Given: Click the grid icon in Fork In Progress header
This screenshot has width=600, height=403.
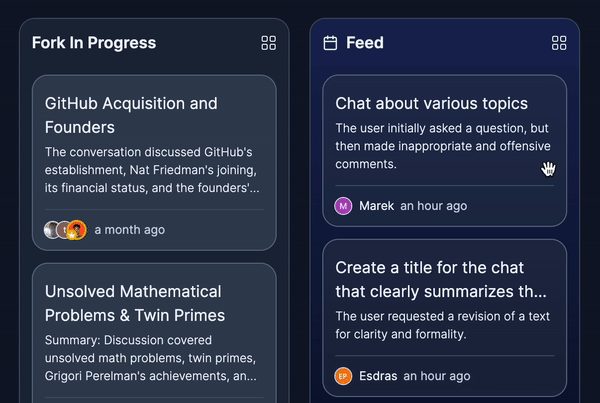Looking at the screenshot, I should pos(268,43).
